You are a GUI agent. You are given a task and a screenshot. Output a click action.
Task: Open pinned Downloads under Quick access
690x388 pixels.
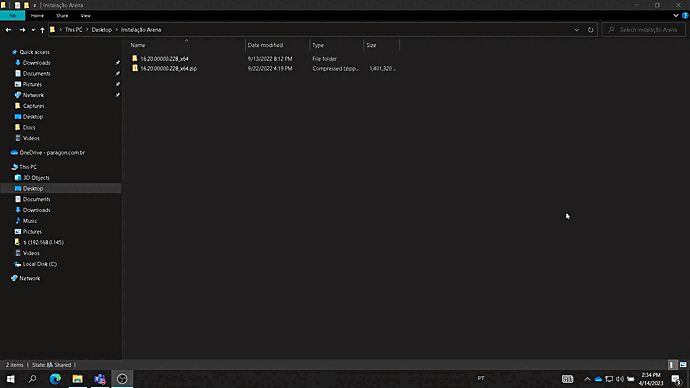[x=36, y=63]
